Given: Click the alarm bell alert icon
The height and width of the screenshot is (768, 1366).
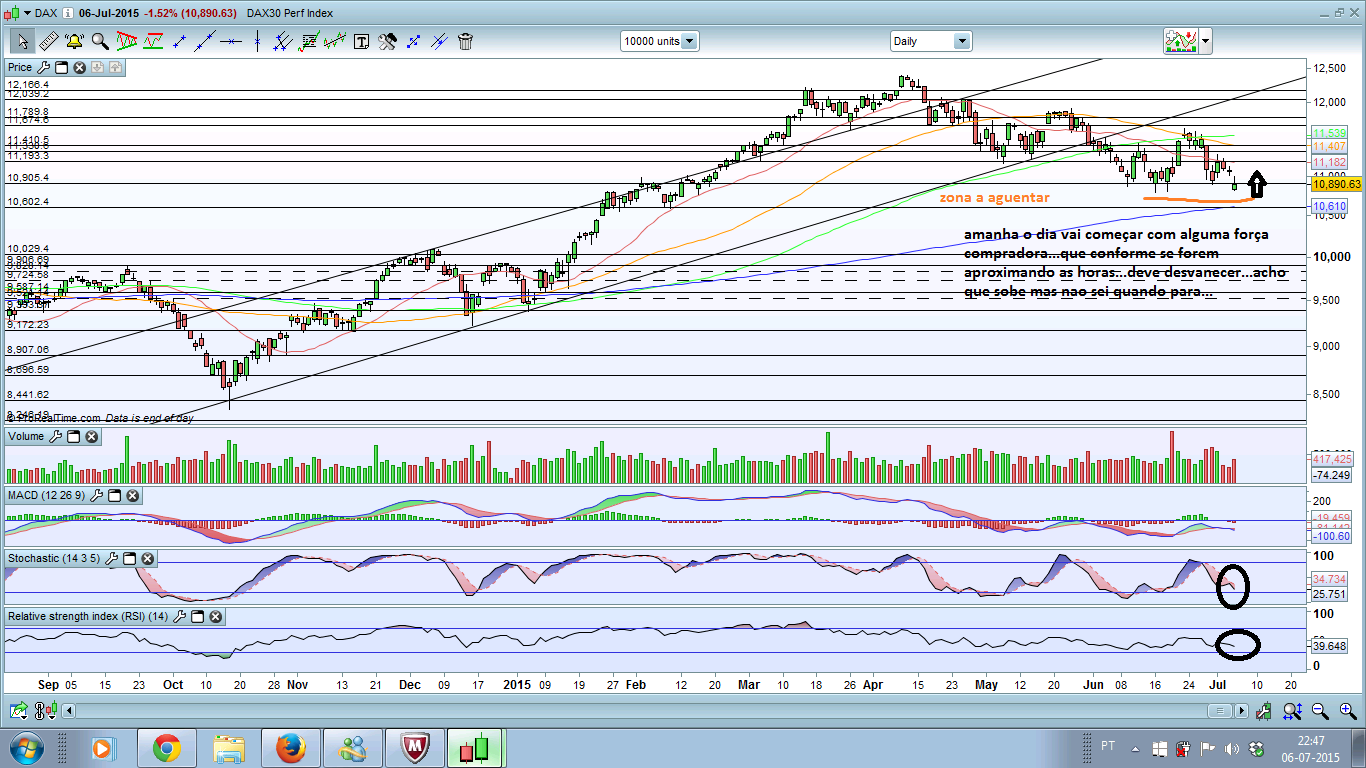Looking at the screenshot, I should coord(74,42).
